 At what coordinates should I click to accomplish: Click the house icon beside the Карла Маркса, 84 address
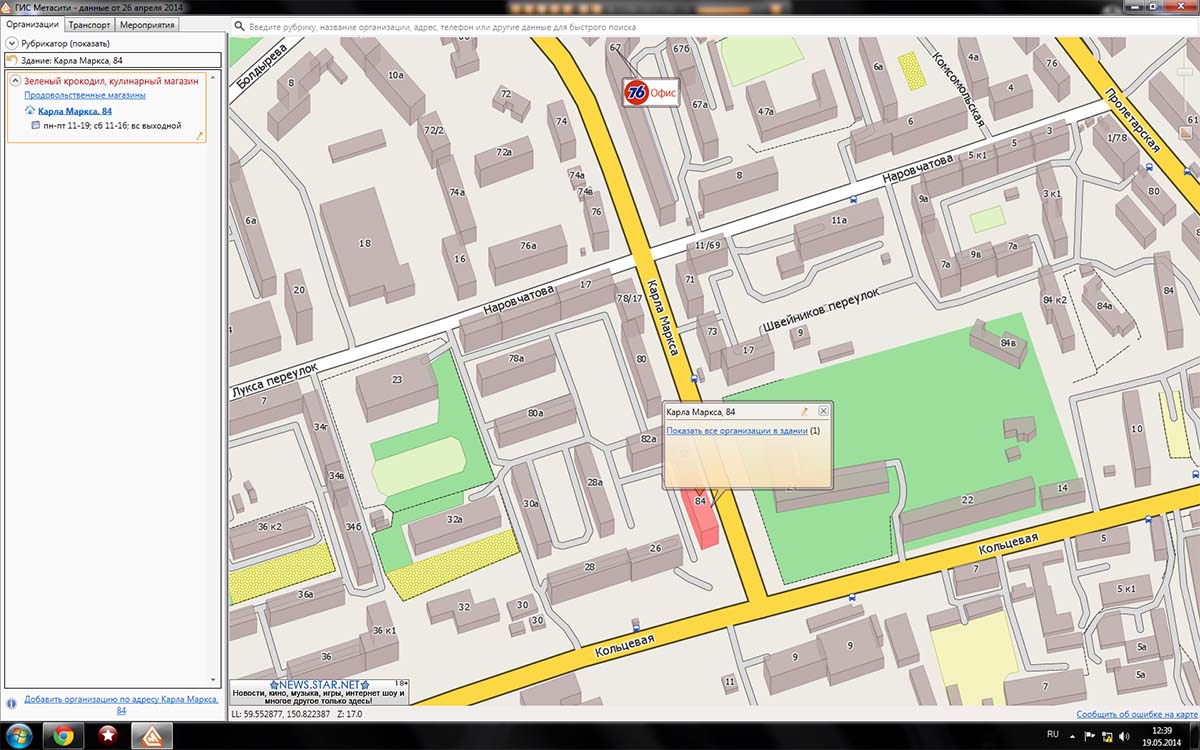(x=29, y=111)
